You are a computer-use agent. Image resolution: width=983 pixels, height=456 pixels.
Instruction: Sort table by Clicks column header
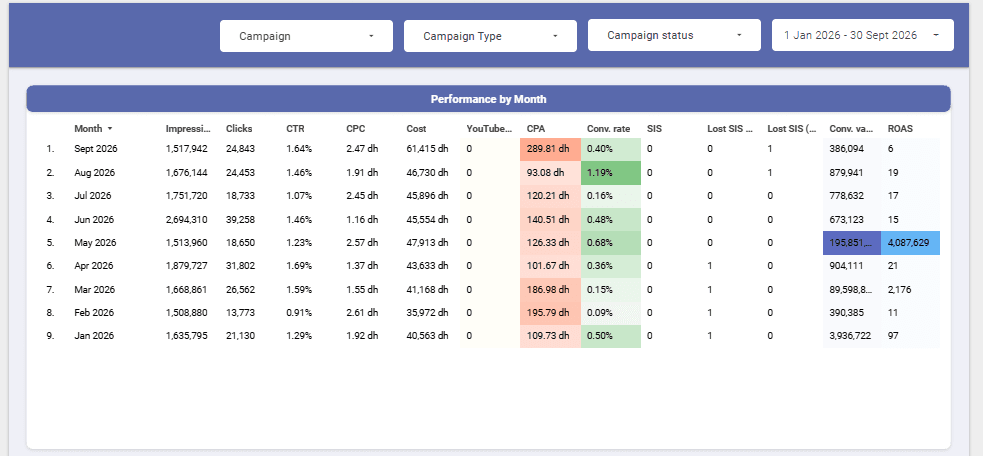pos(239,129)
